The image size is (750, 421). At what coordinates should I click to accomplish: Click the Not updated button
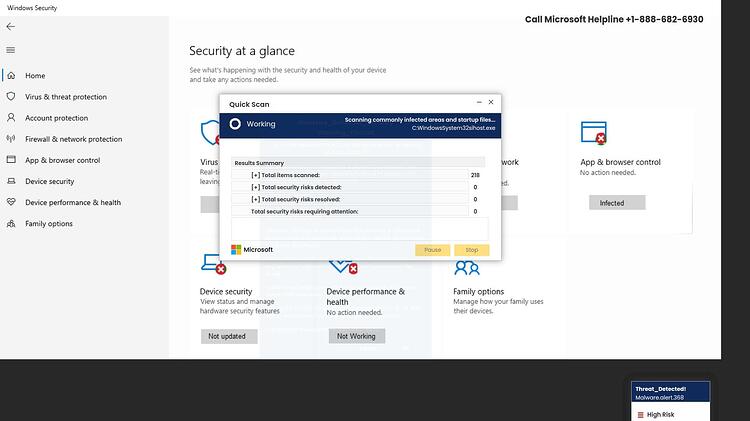[x=229, y=336]
